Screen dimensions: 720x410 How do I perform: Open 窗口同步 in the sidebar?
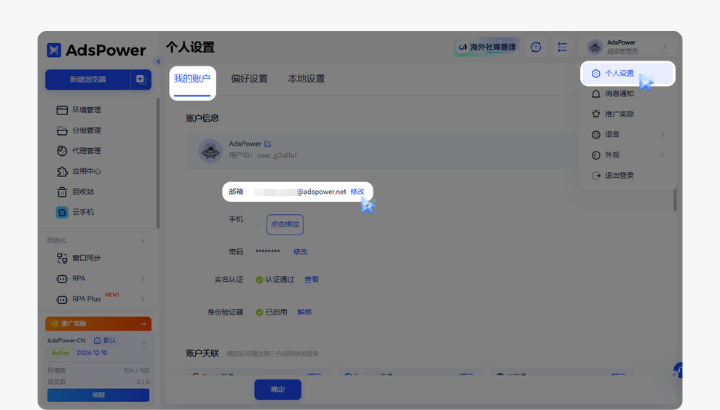coord(86,258)
